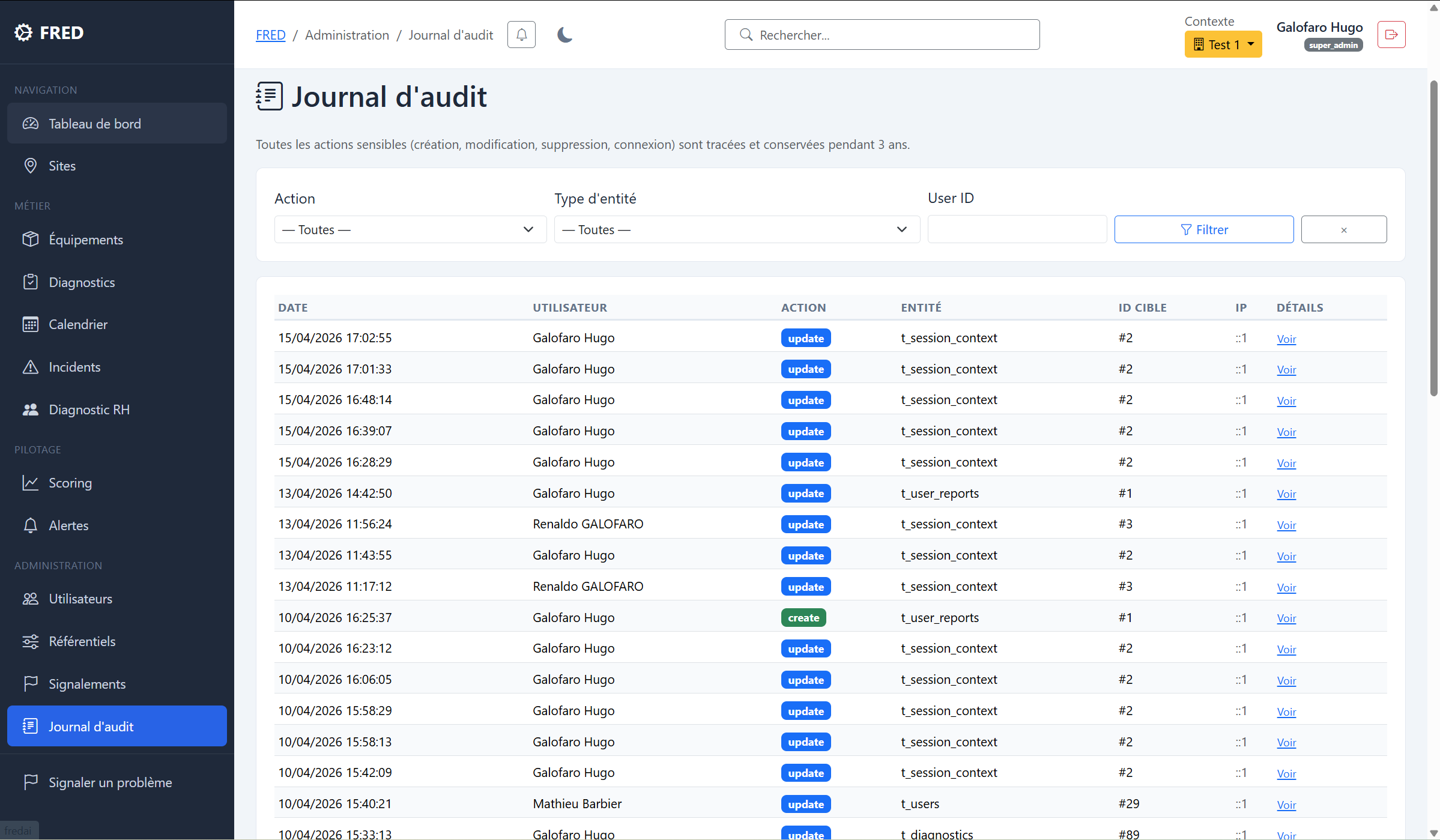This screenshot has width=1440, height=840.
Task: Open Utilisateurs menu item
Action: coord(80,599)
